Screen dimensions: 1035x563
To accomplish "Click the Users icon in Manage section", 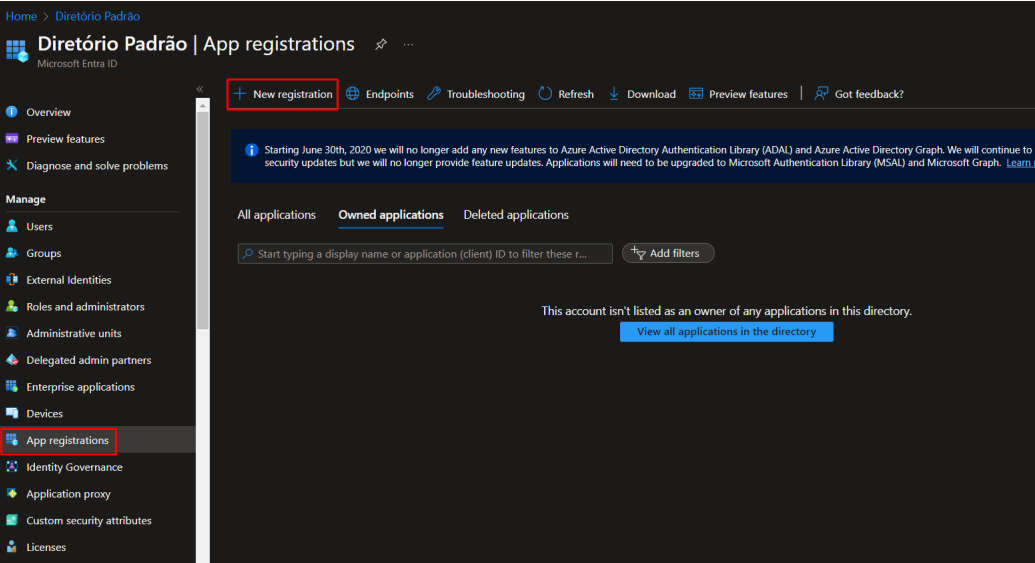I will click(x=12, y=226).
